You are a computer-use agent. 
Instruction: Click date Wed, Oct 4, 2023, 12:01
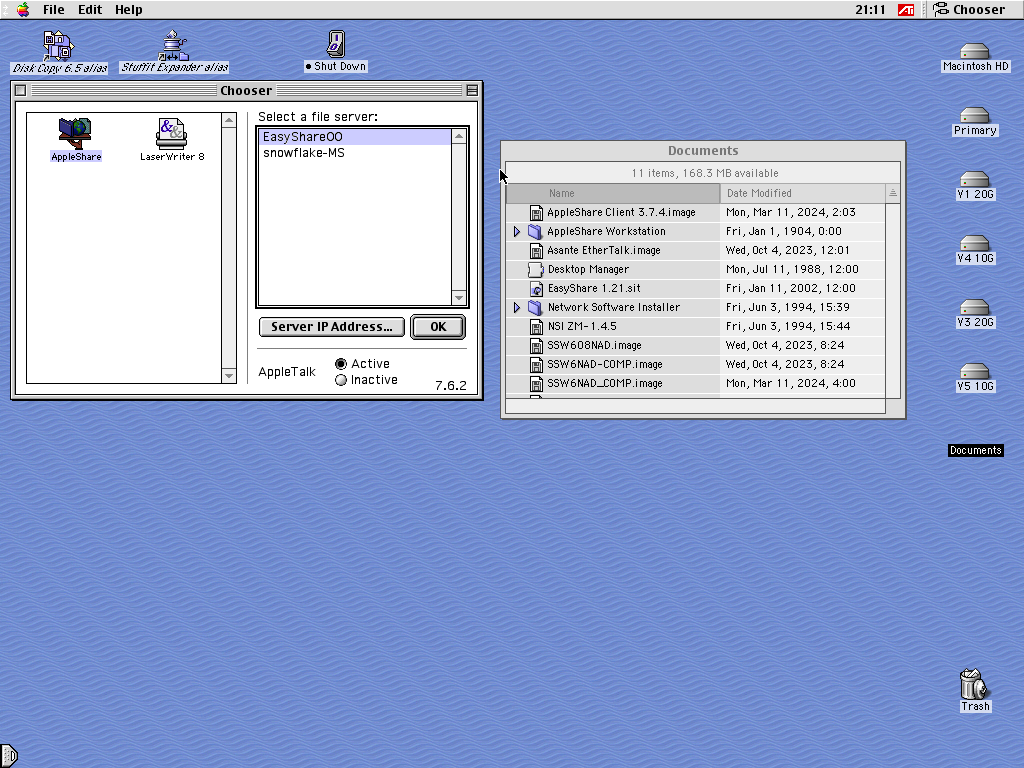[788, 250]
